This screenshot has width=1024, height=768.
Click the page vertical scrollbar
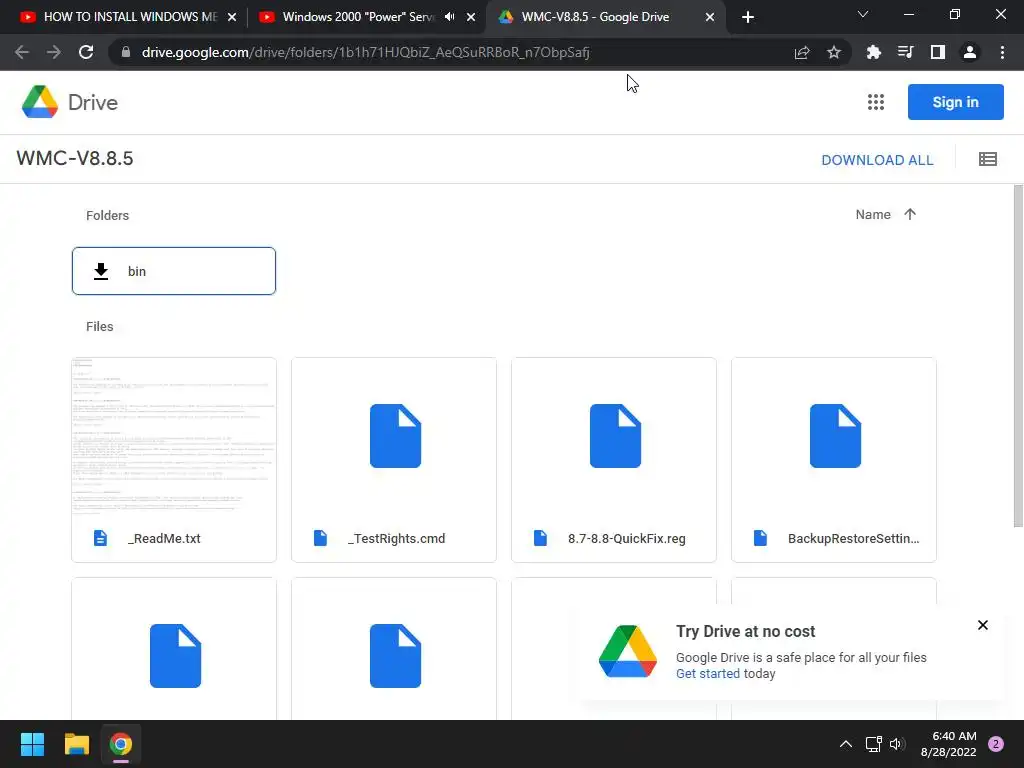(x=1018, y=356)
